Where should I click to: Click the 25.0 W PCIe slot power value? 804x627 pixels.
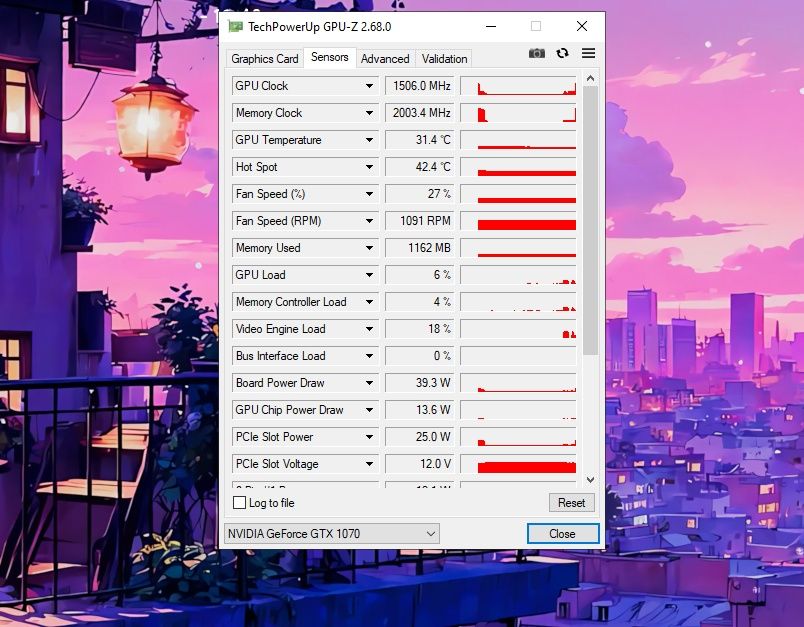419,437
